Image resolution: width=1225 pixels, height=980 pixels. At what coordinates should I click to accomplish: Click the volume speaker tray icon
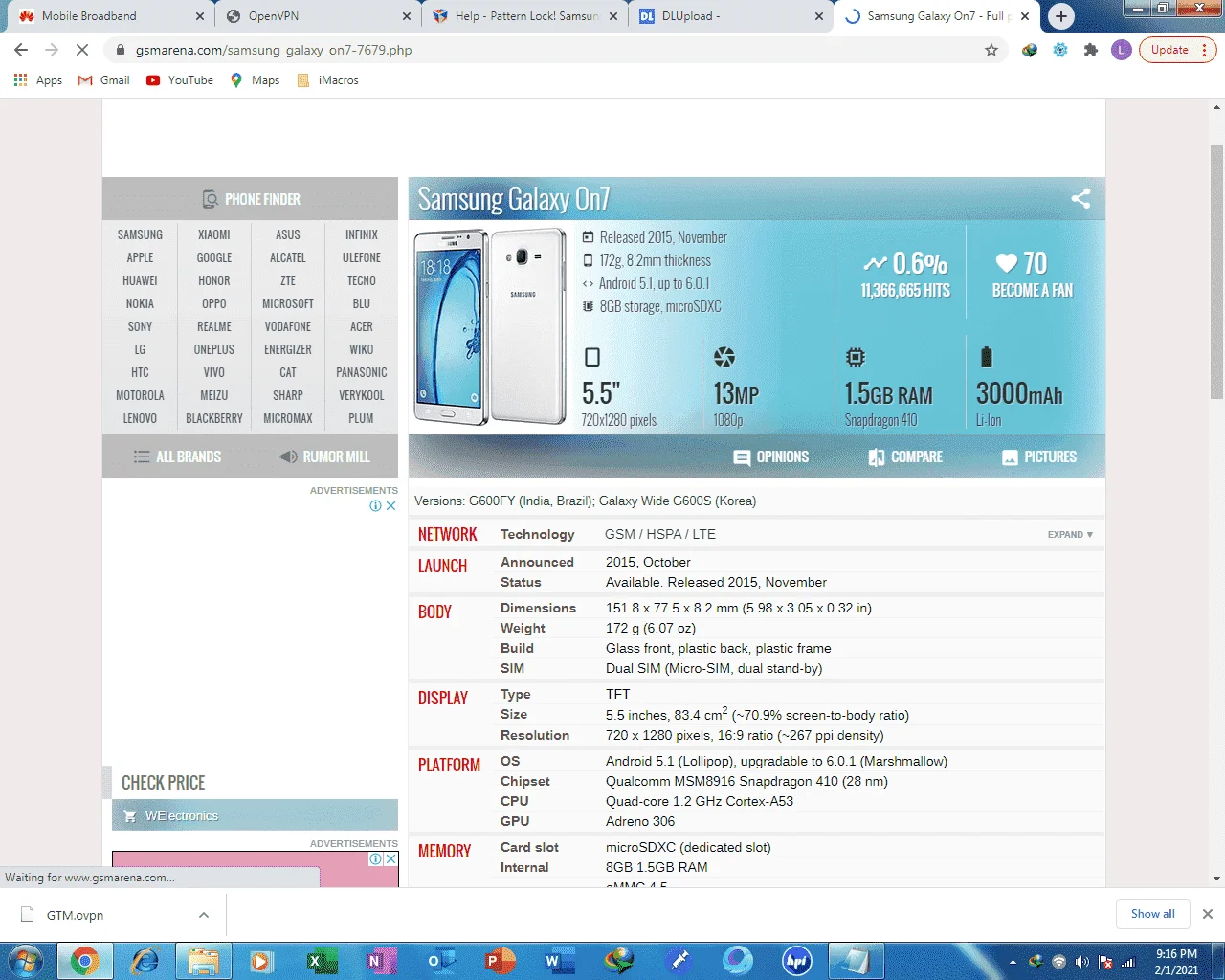(x=1082, y=962)
